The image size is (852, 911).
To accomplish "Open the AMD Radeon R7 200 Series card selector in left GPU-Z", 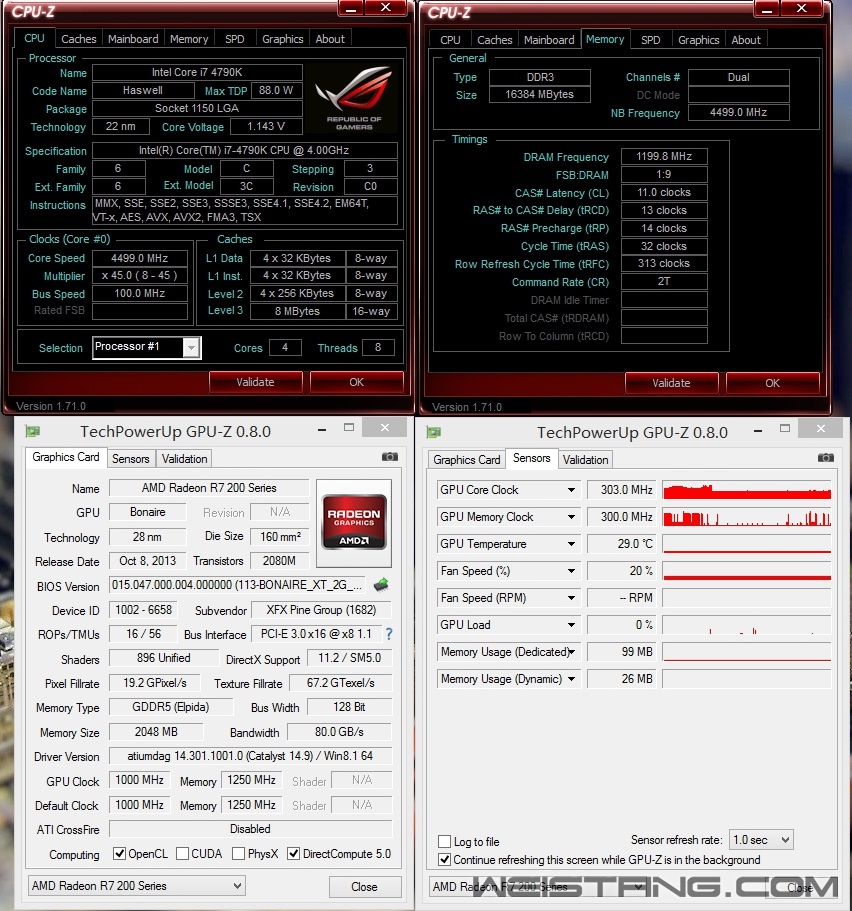I will click(x=137, y=885).
